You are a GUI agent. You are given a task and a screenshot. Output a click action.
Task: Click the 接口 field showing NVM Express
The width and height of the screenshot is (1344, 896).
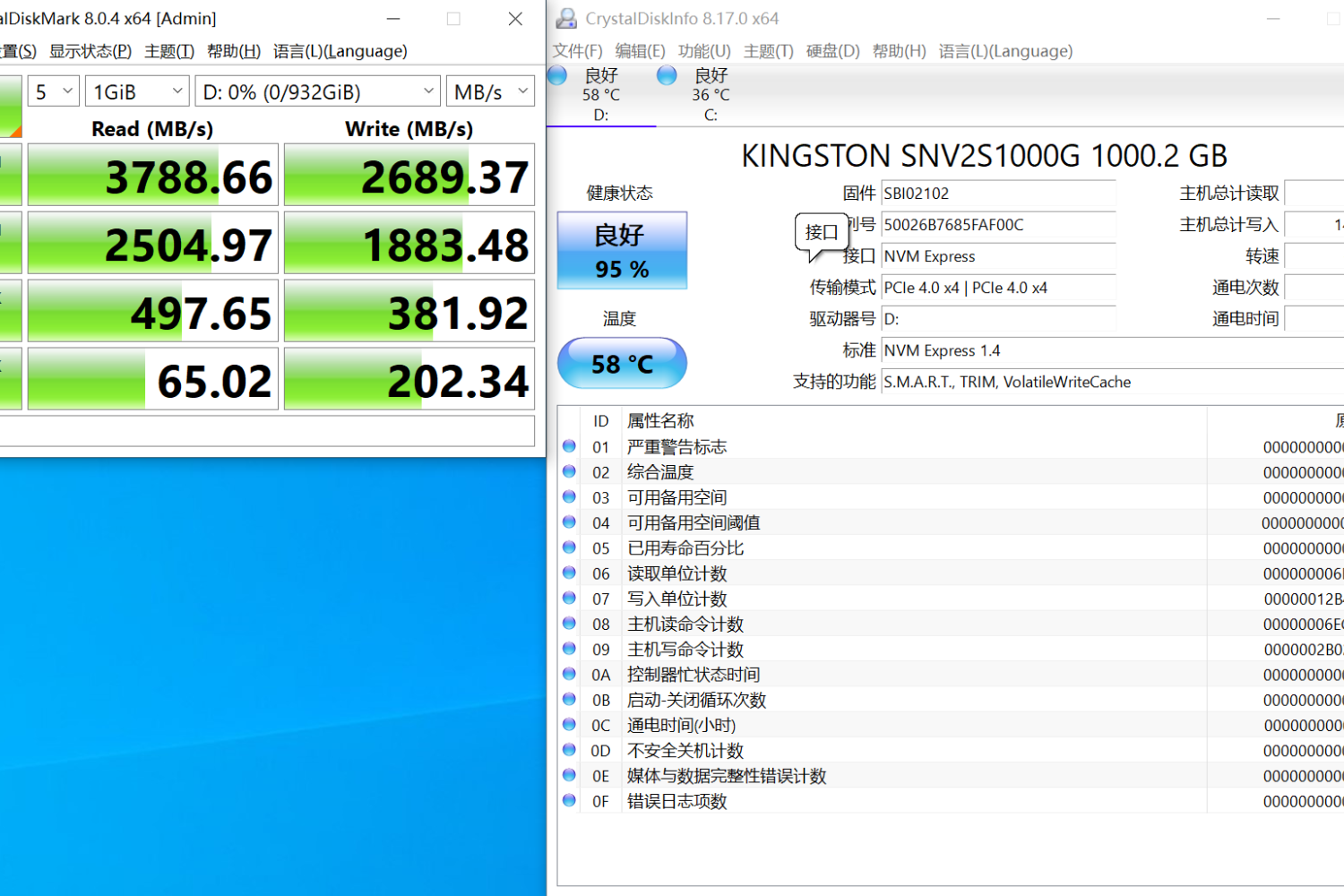click(998, 256)
